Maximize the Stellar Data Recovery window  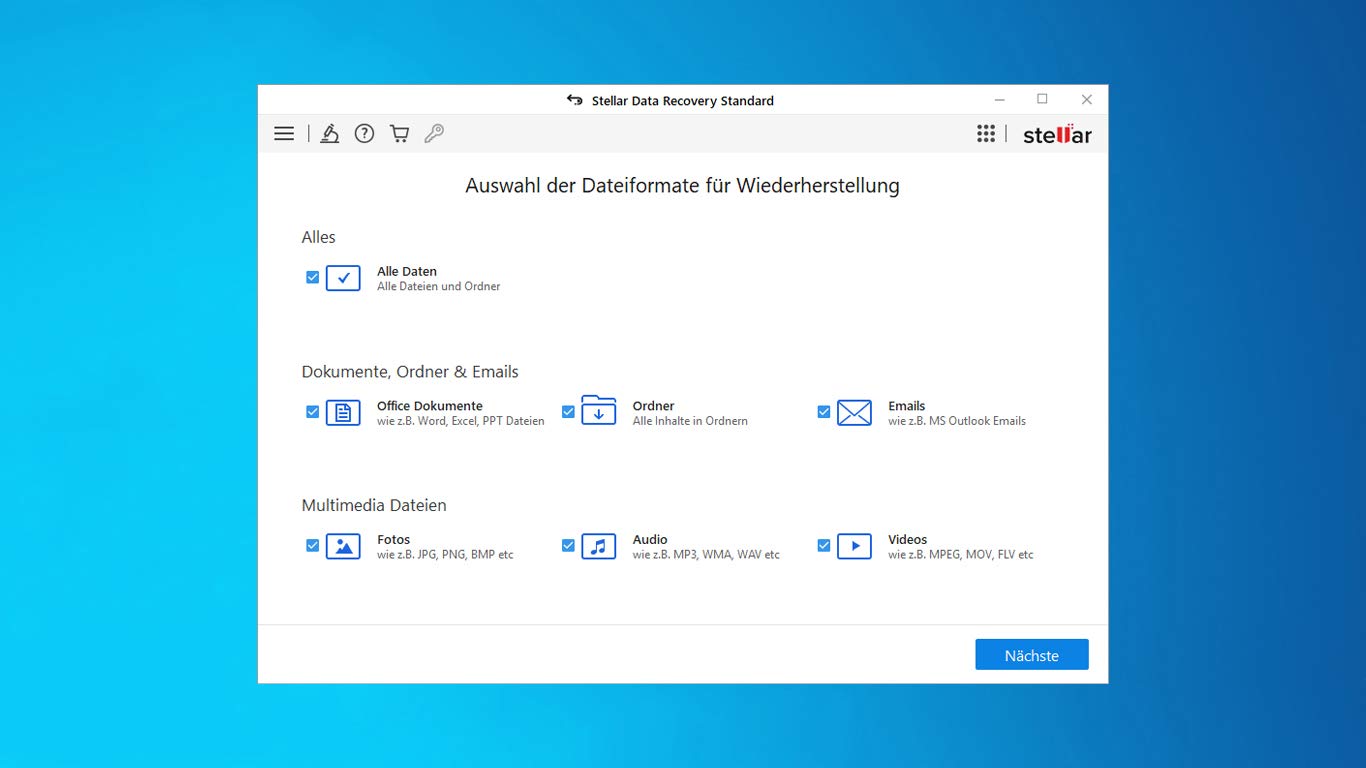click(x=1042, y=99)
